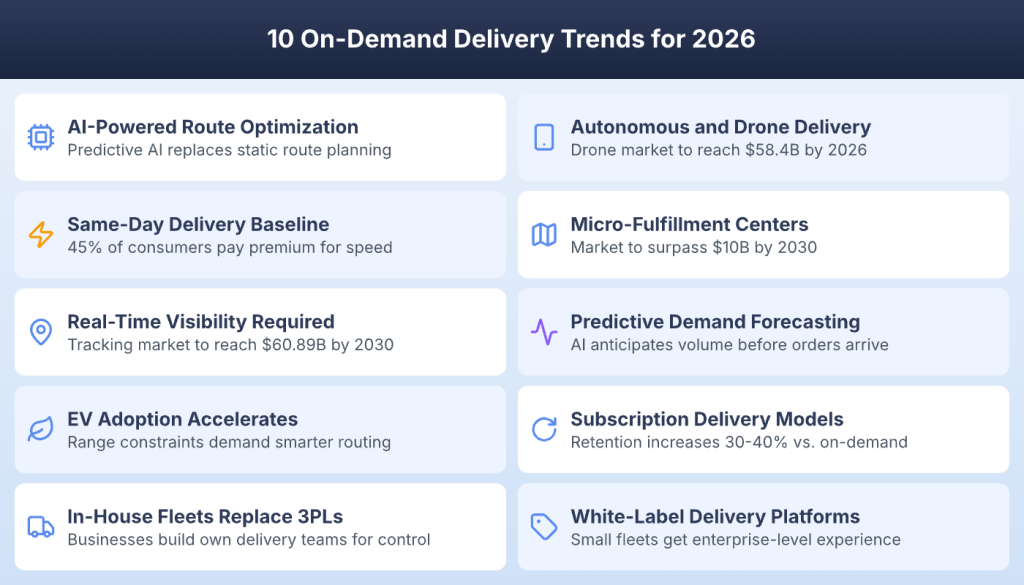The width and height of the screenshot is (1024, 585).
Task: Click the truck icon beside In-House Fleets
Action: (x=40, y=527)
